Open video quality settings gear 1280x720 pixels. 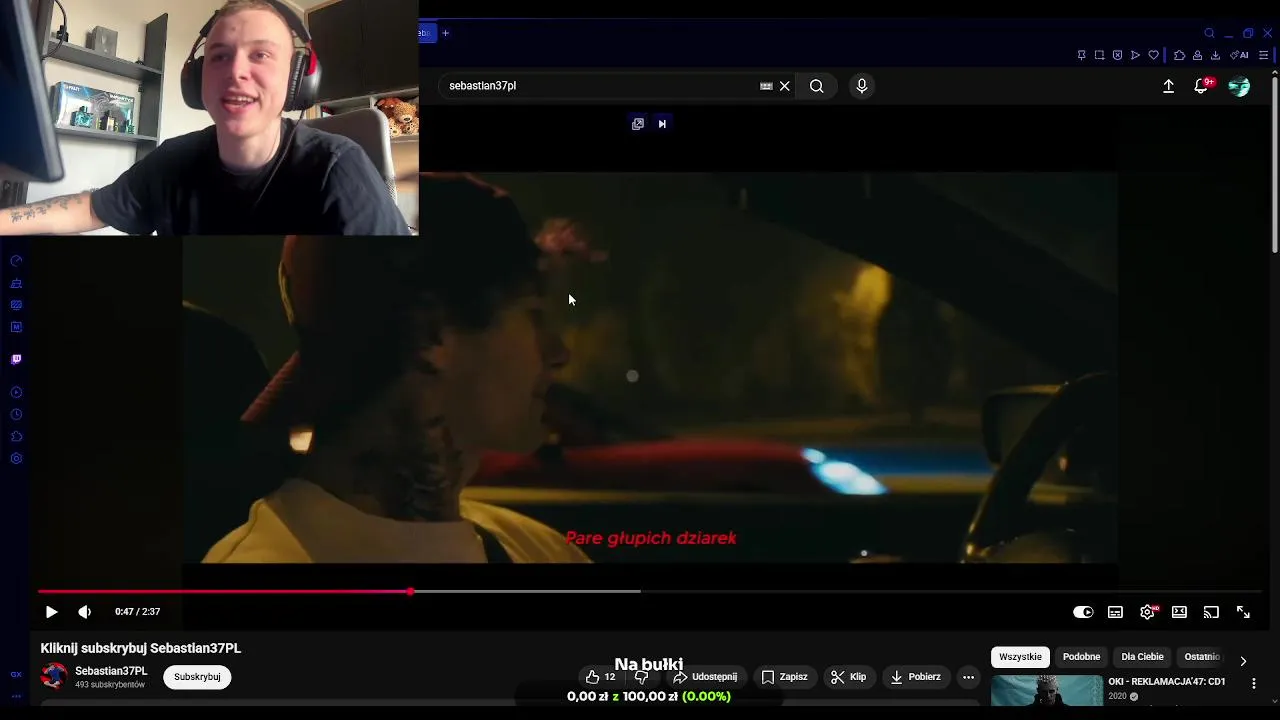(x=1147, y=612)
